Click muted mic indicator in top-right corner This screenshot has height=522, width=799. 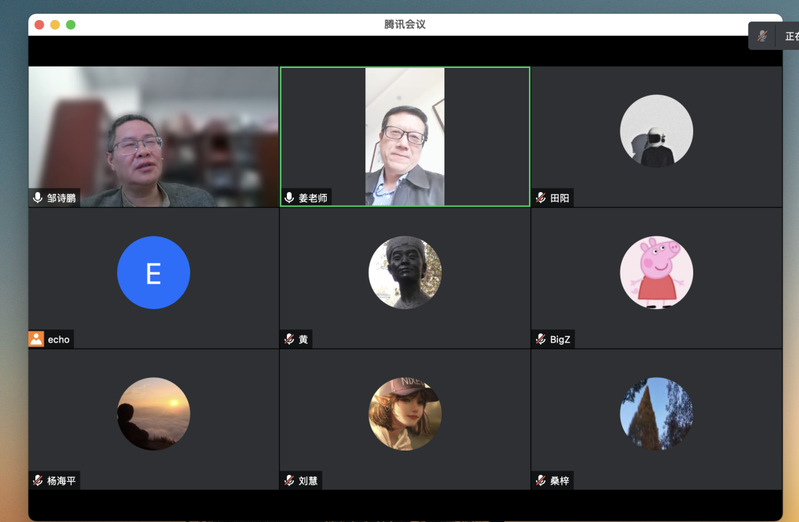(763, 36)
